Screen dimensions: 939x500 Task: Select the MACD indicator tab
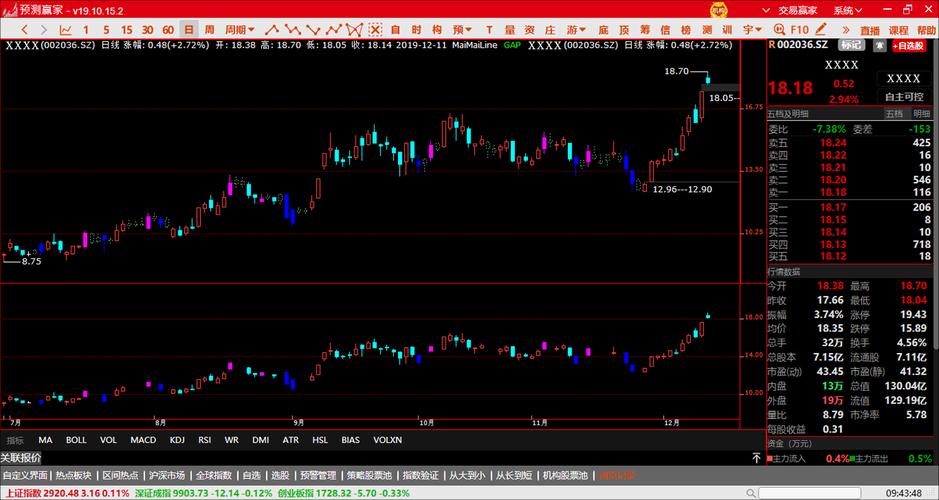coord(143,440)
